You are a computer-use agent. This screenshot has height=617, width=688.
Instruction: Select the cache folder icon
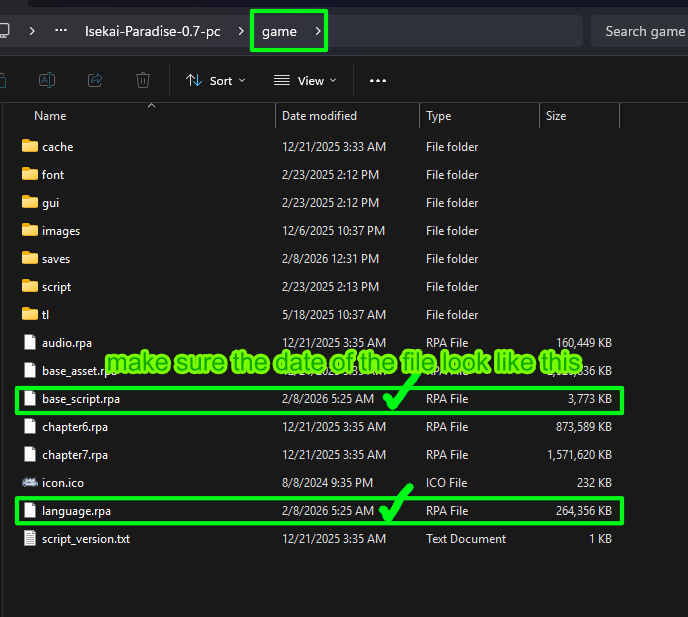click(30, 146)
